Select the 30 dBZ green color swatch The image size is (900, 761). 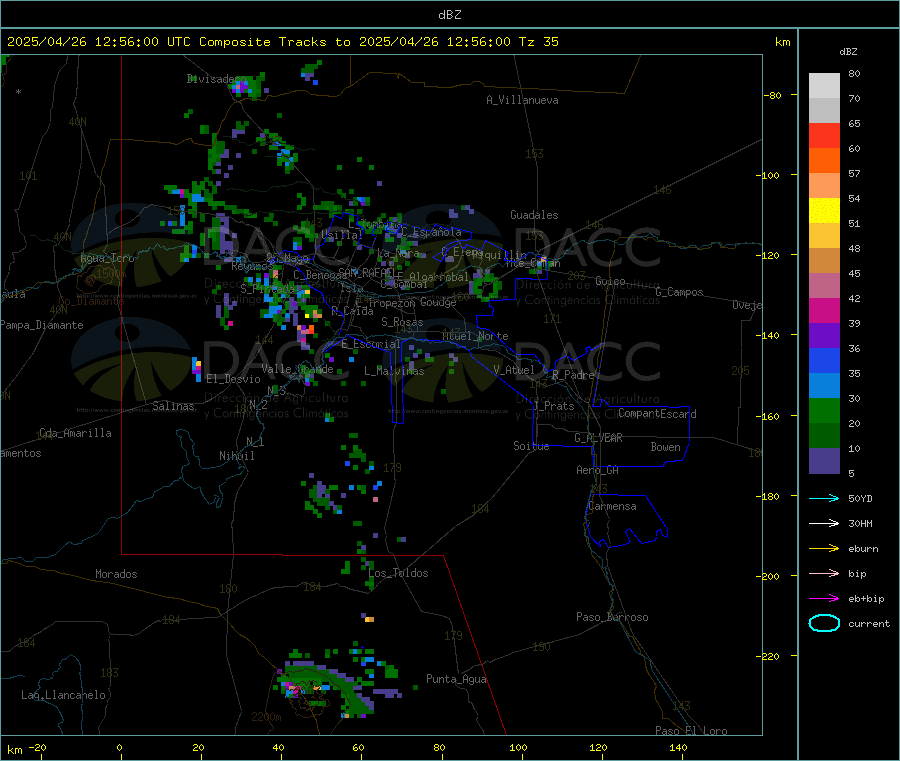coord(824,410)
